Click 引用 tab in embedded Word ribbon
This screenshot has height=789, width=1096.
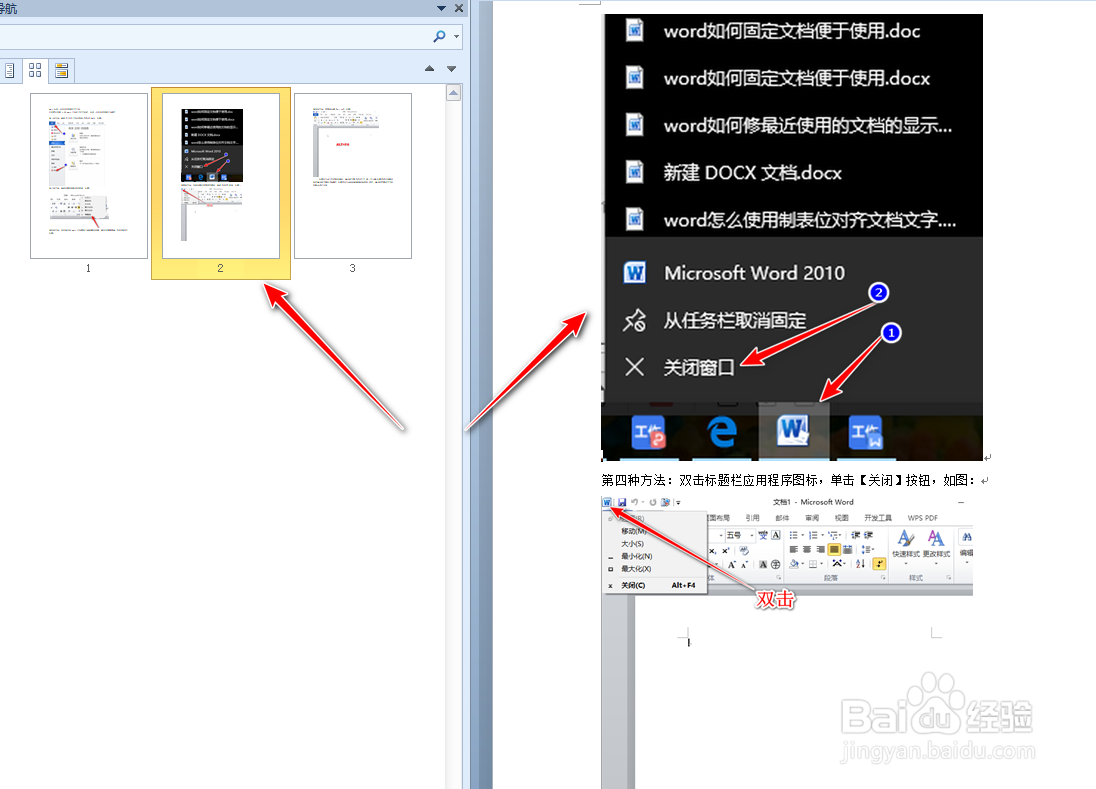752,518
